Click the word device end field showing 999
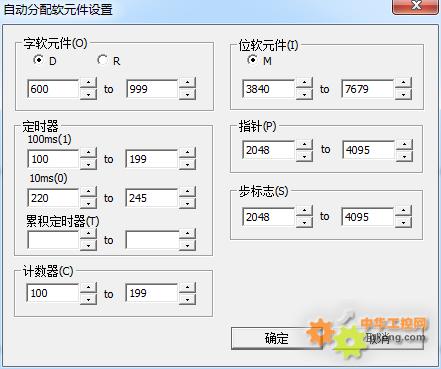Image resolution: width=441 pixels, height=369 pixels. coord(152,89)
